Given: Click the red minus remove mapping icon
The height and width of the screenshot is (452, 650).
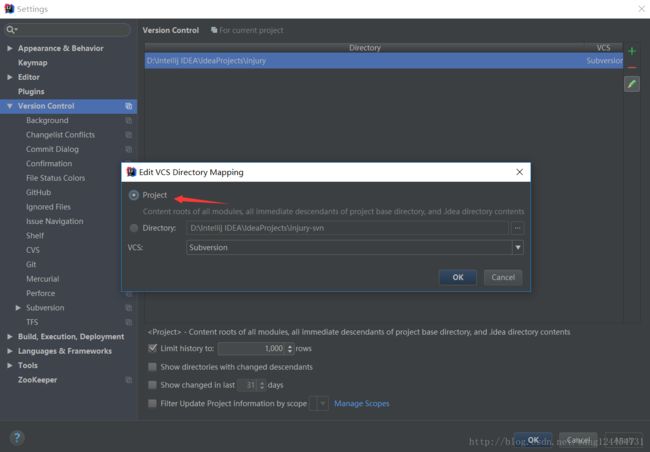Looking at the screenshot, I should pos(632,67).
